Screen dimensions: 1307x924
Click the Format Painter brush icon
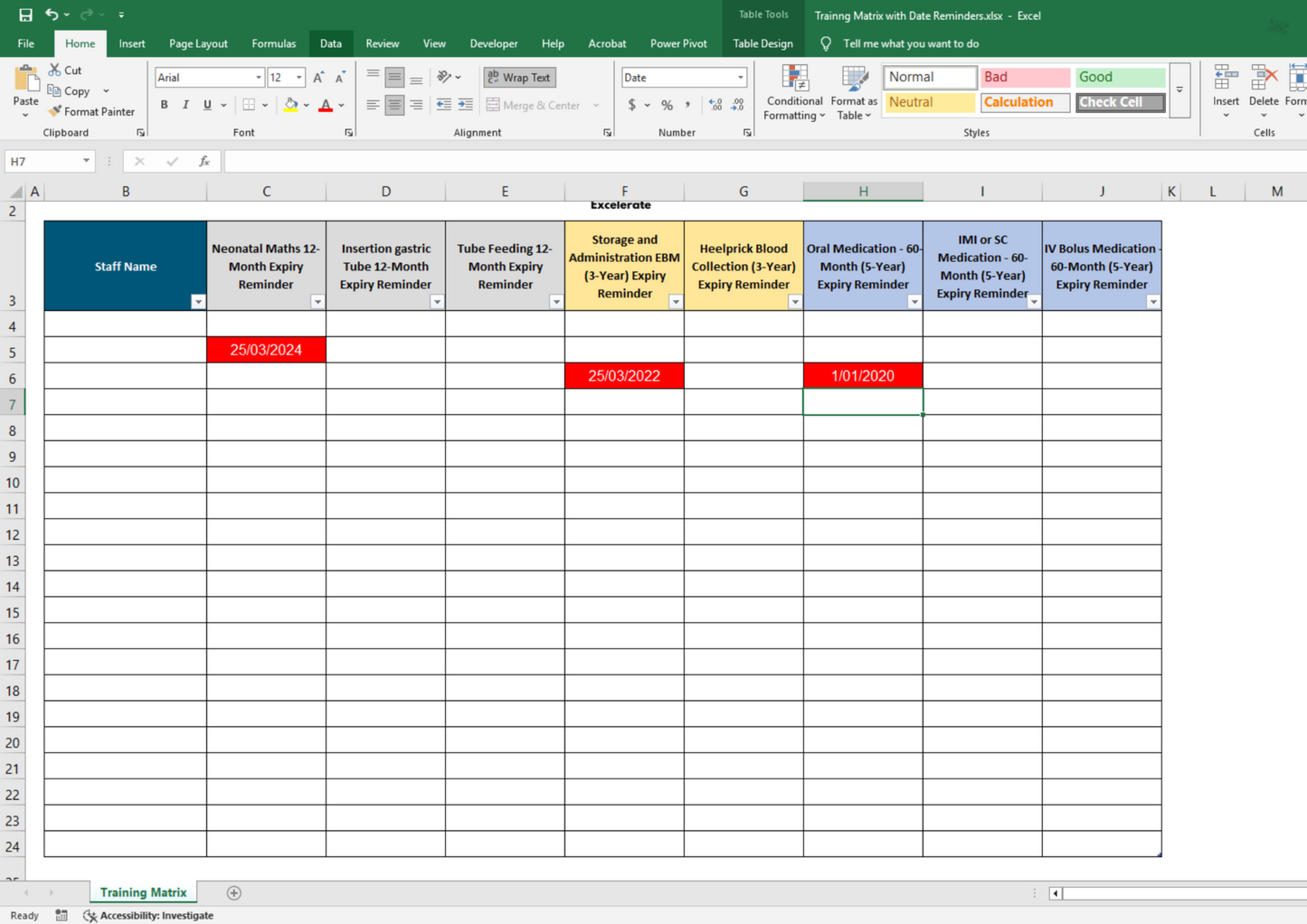point(55,111)
